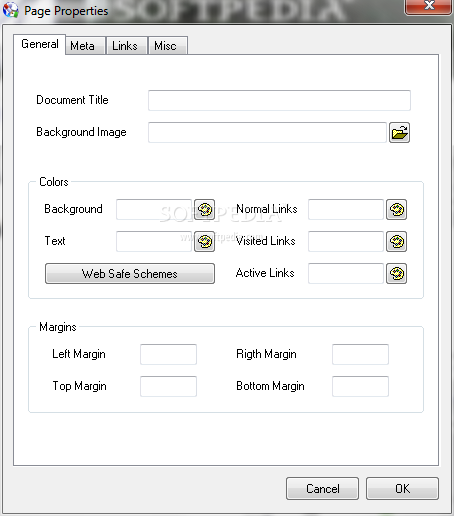Close the Page Properties window
The image size is (454, 516).
429,6
